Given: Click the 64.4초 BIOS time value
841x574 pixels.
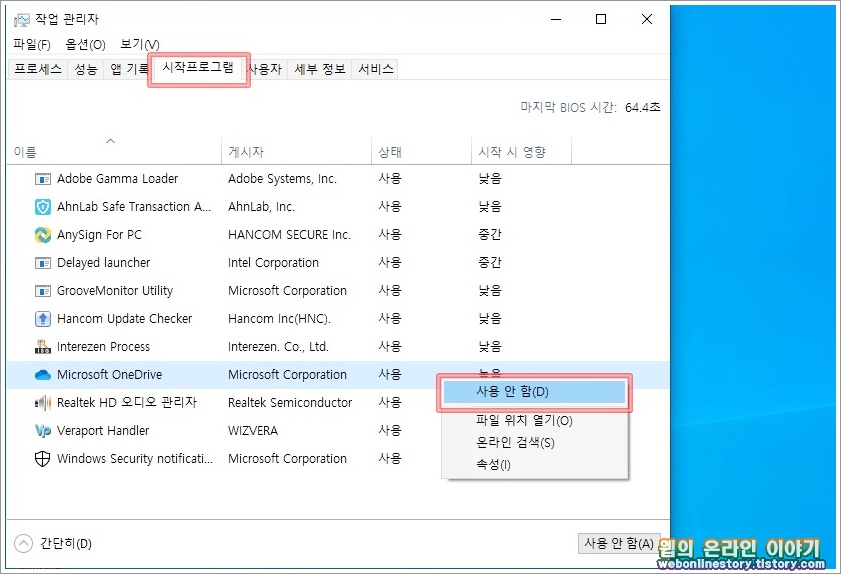Looking at the screenshot, I should (x=643, y=107).
